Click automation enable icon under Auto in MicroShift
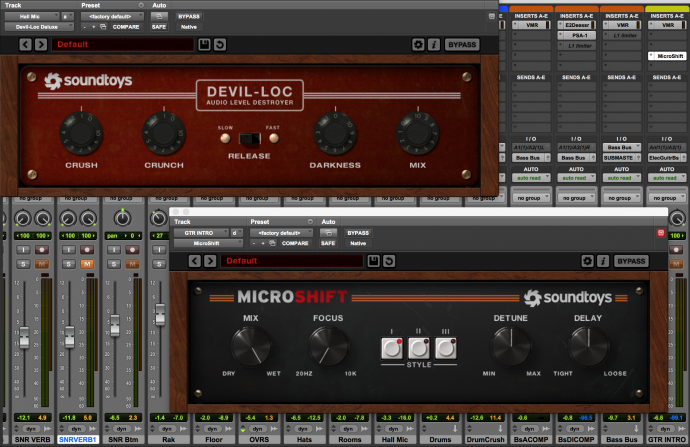 pos(328,233)
